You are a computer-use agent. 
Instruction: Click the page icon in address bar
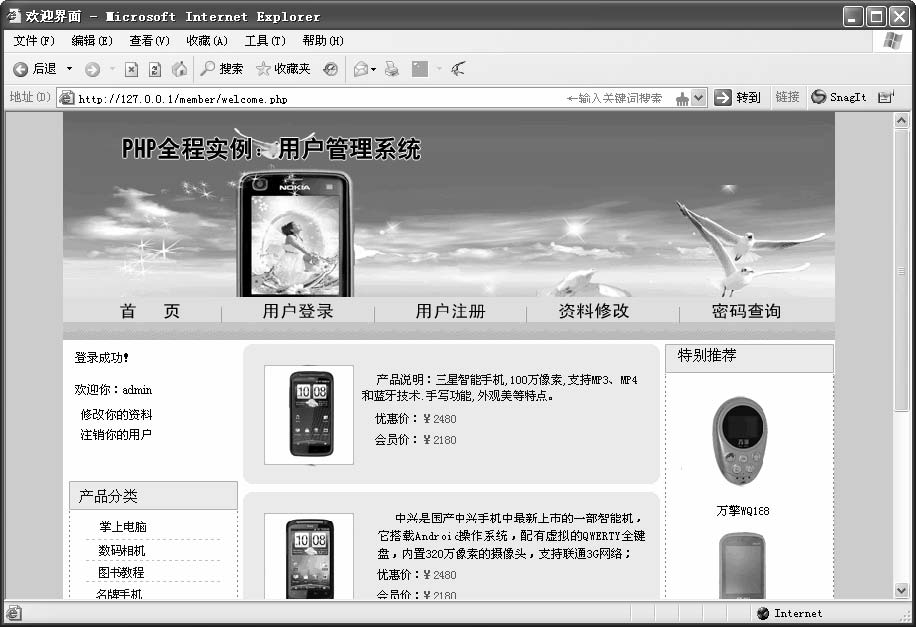pyautogui.click(x=67, y=98)
